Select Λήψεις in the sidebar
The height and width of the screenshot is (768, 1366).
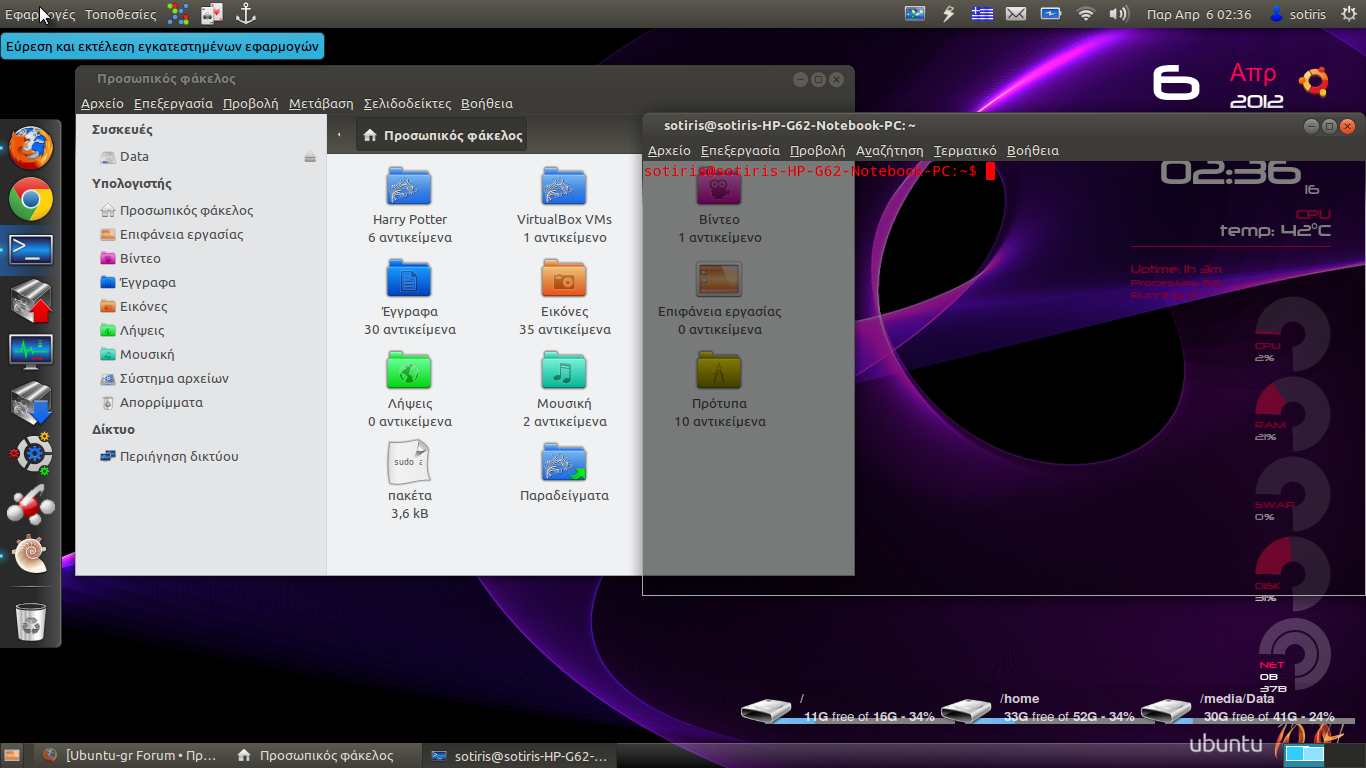click(142, 330)
